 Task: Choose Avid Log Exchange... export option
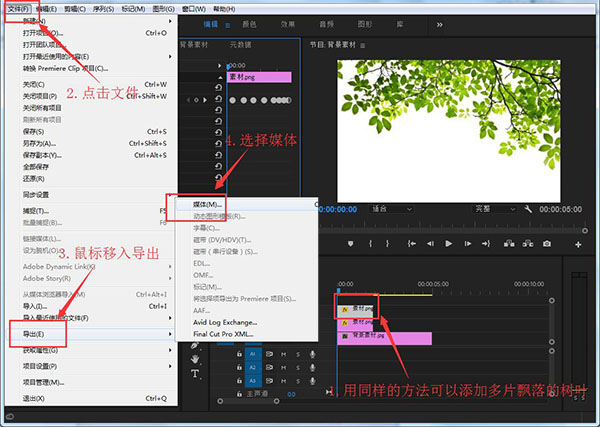[225, 322]
